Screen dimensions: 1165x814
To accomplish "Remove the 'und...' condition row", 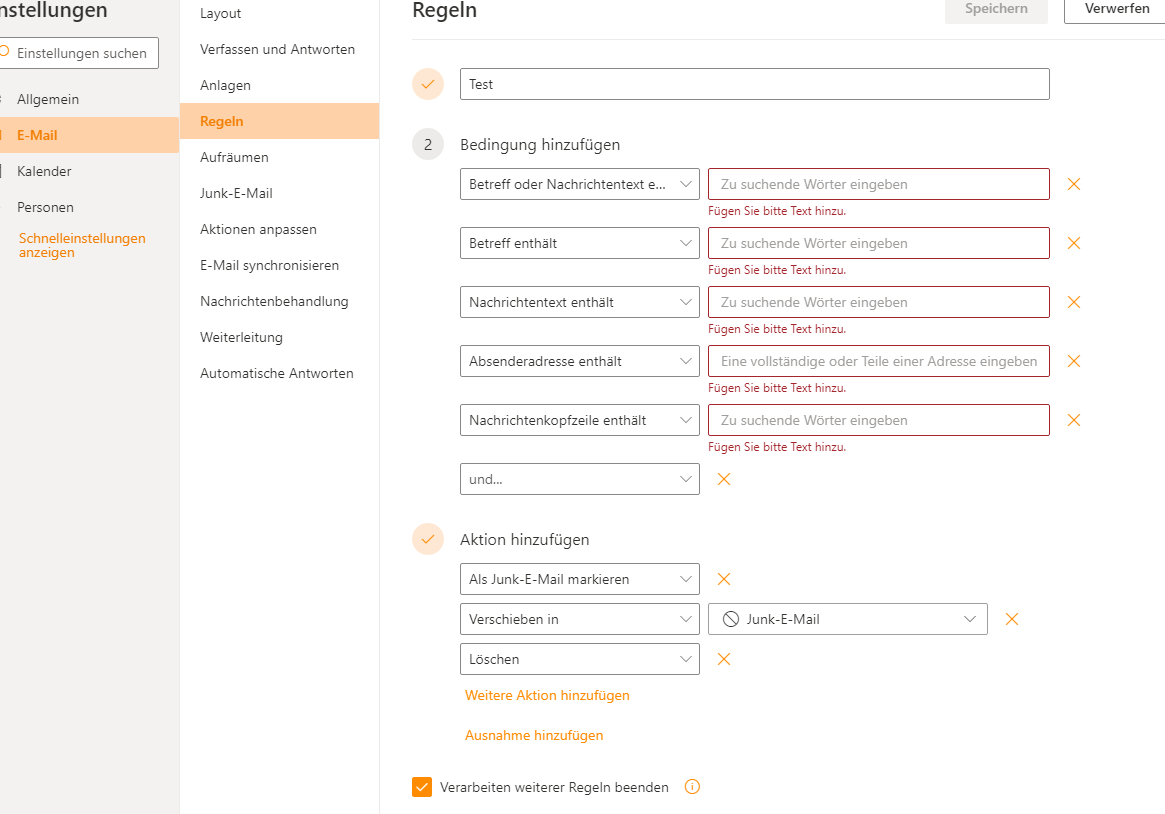I will 724,479.
